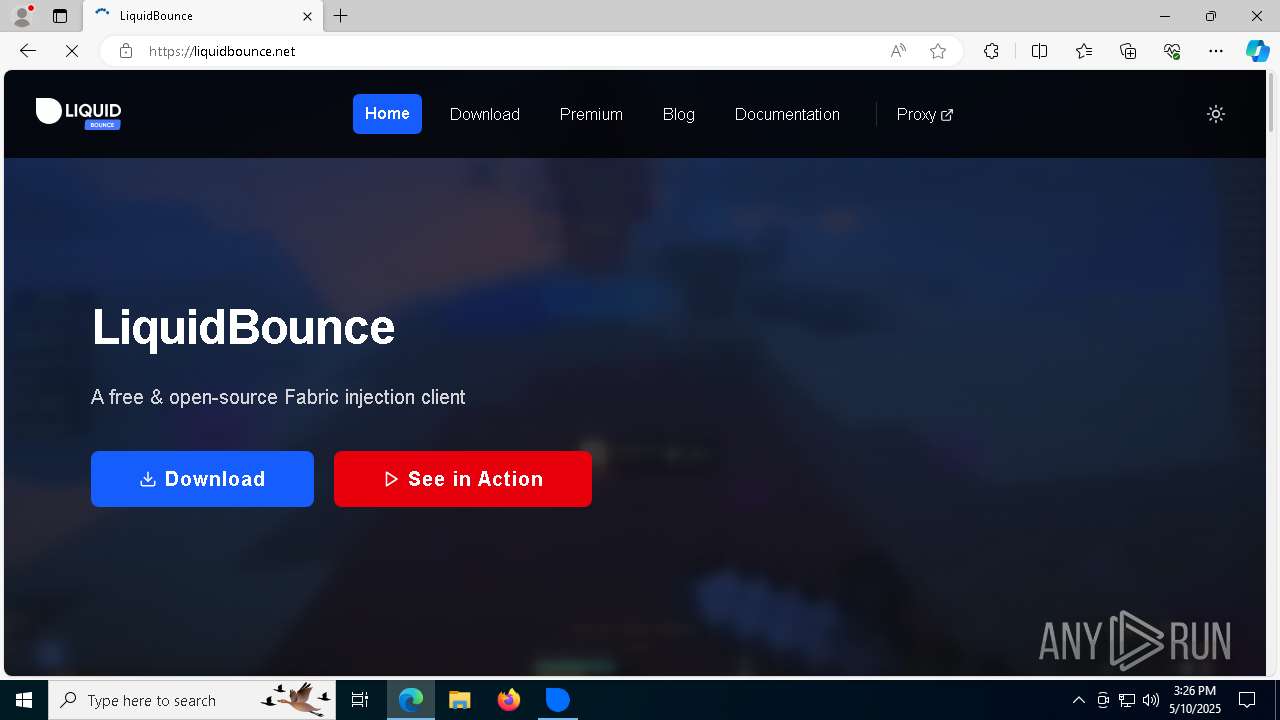This screenshot has width=1280, height=720.
Task: Toggle the light/dark theme sun icon
Action: pos(1216,114)
